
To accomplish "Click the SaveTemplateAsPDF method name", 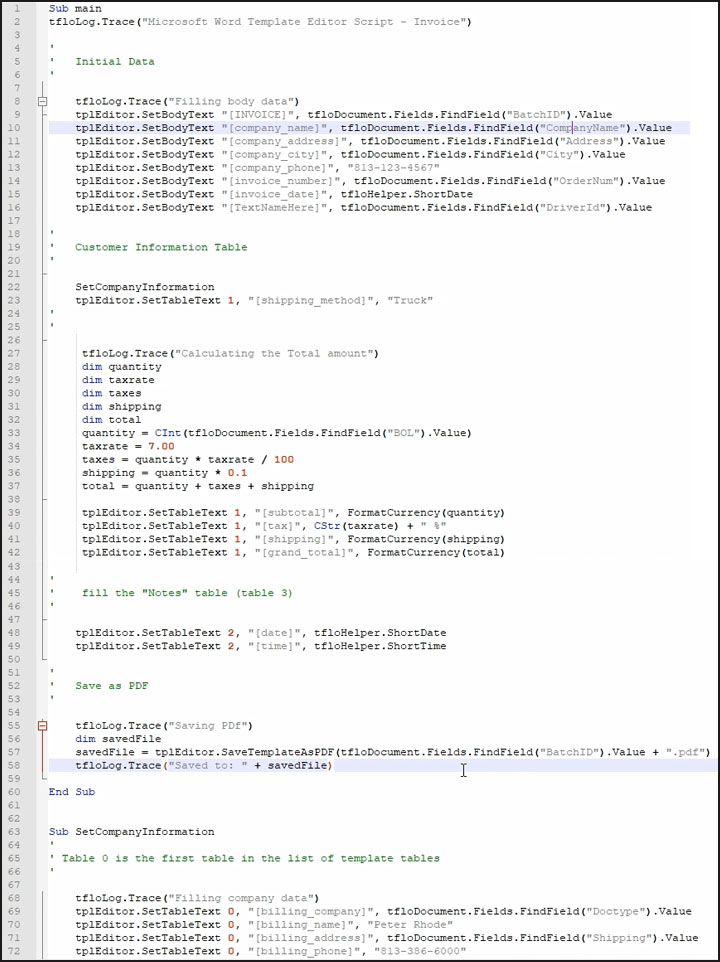I will [280, 752].
